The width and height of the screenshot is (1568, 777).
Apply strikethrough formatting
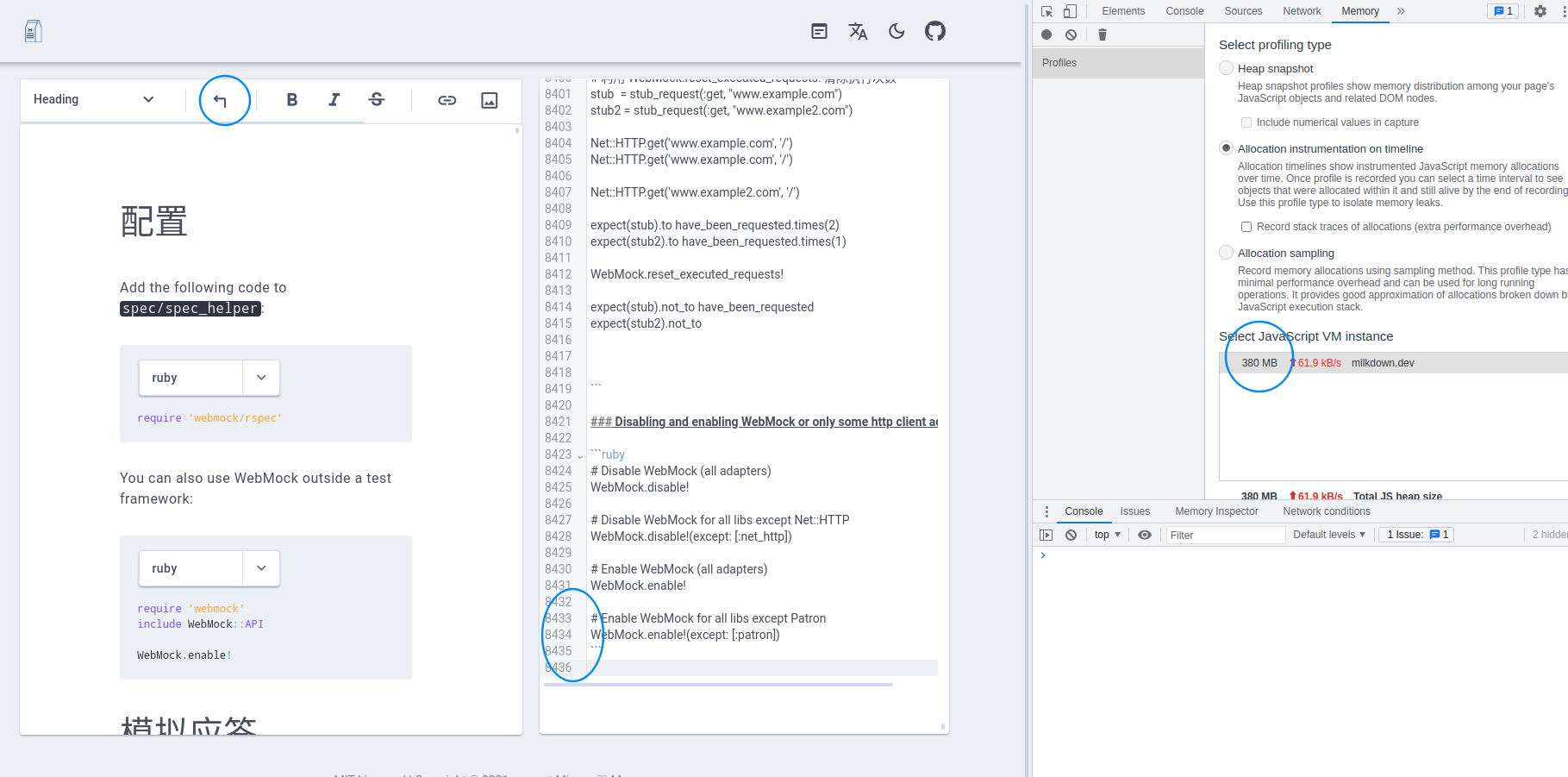(377, 100)
